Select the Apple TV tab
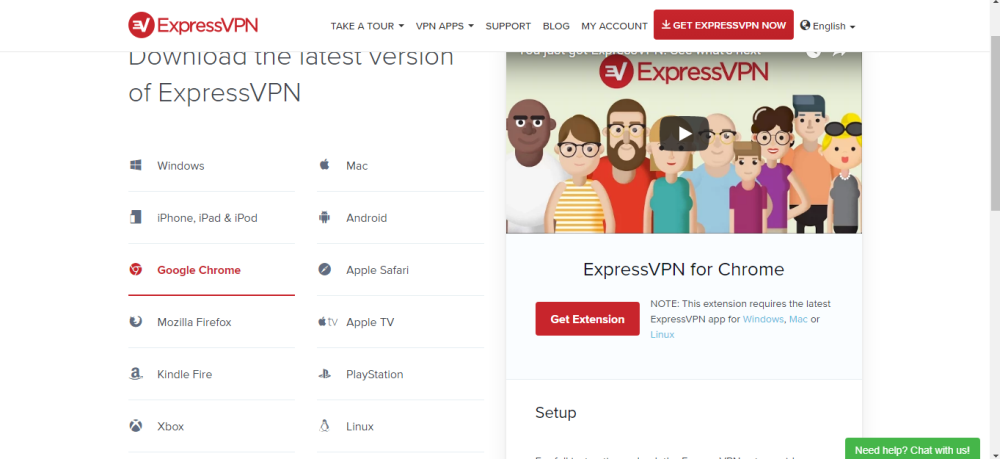1000x459 pixels. (401, 322)
